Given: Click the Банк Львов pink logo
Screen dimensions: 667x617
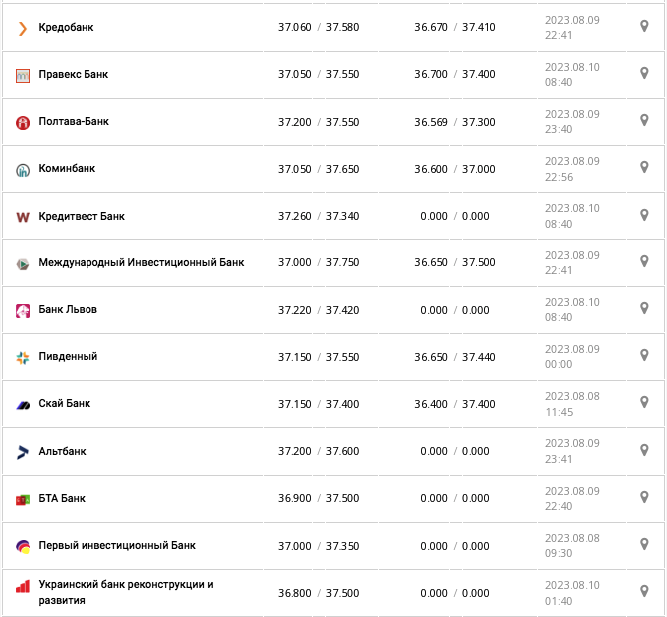Looking at the screenshot, I should pyautogui.click(x=22, y=311).
